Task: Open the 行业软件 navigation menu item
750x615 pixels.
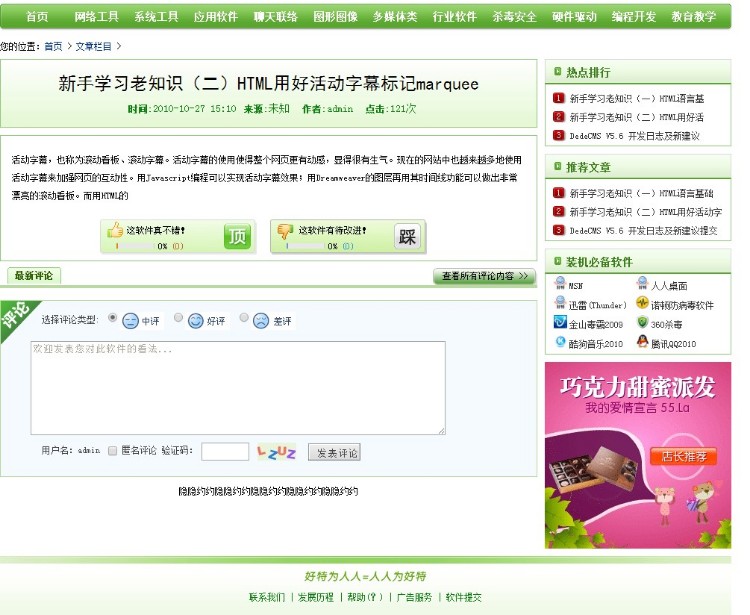Action: [x=455, y=17]
